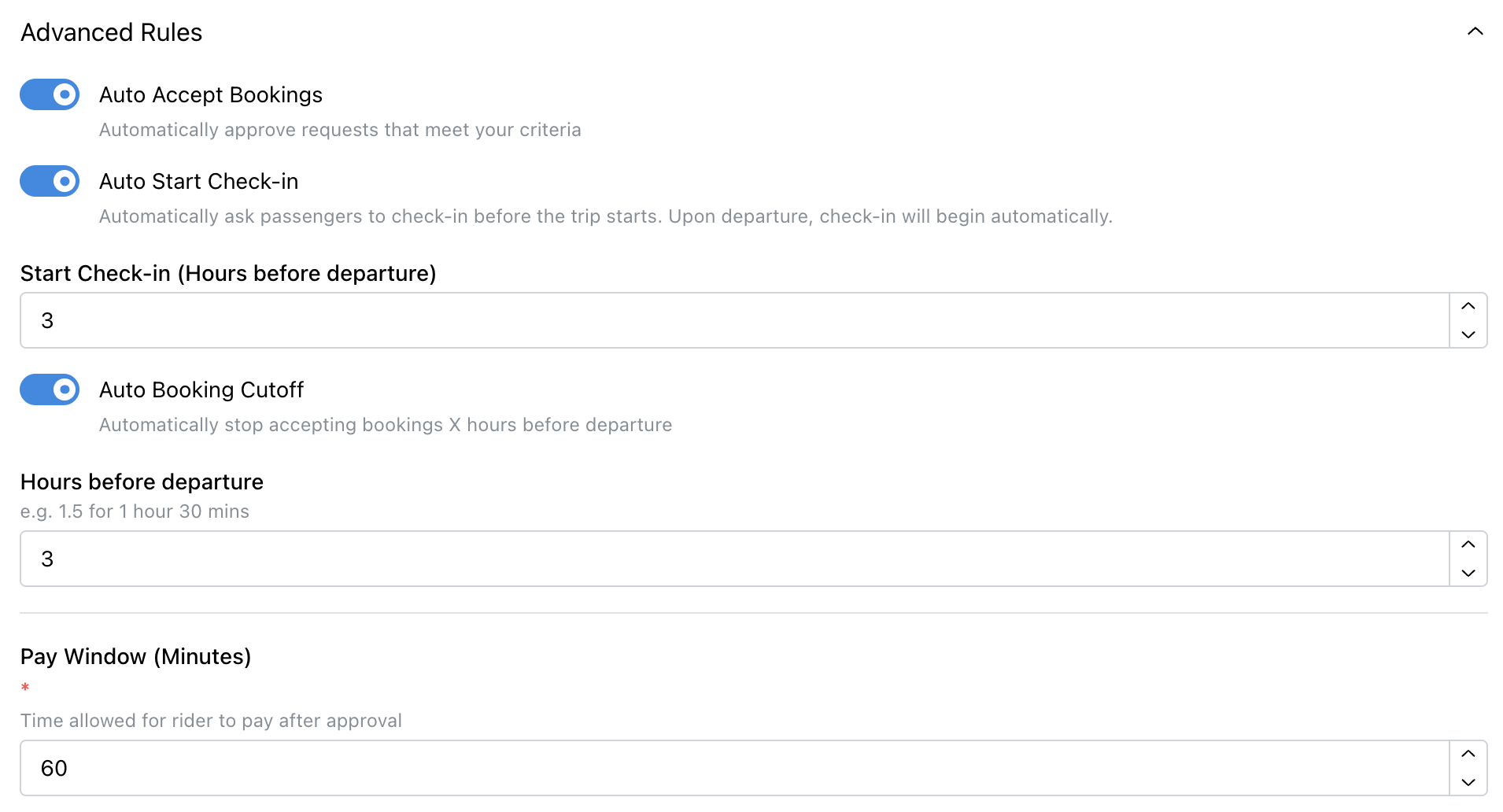This screenshot has width=1503, height=812.
Task: Collapse the Advanced Rules section
Action: [1475, 31]
